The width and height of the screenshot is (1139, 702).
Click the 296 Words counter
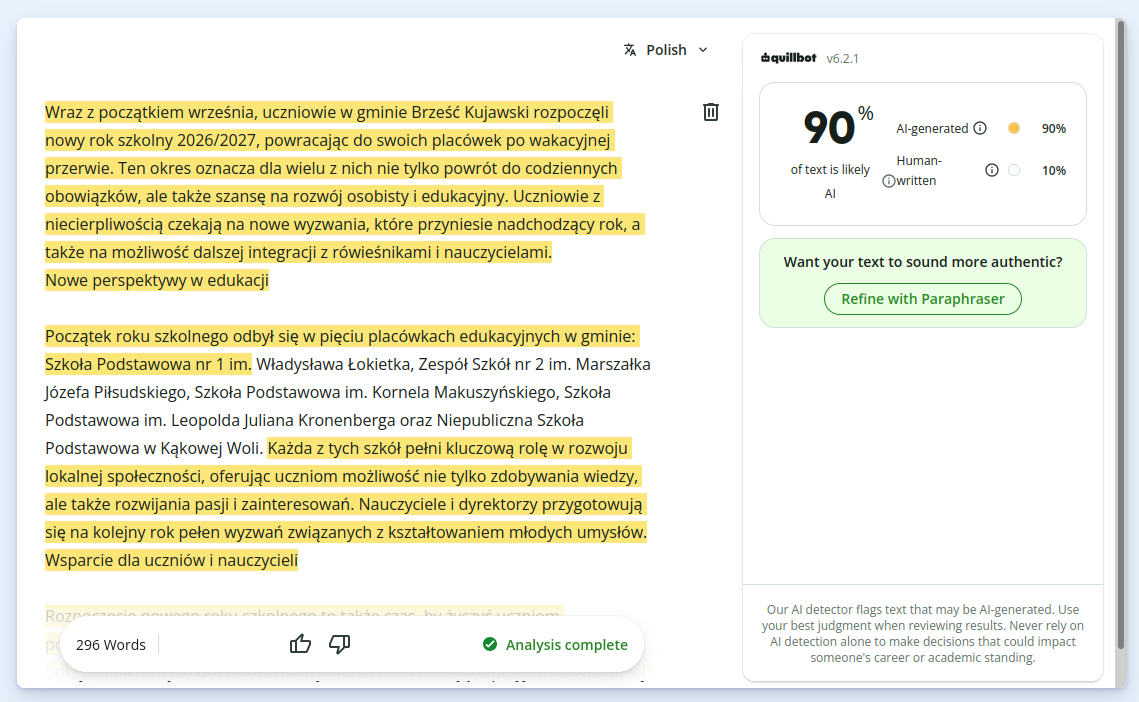110,645
